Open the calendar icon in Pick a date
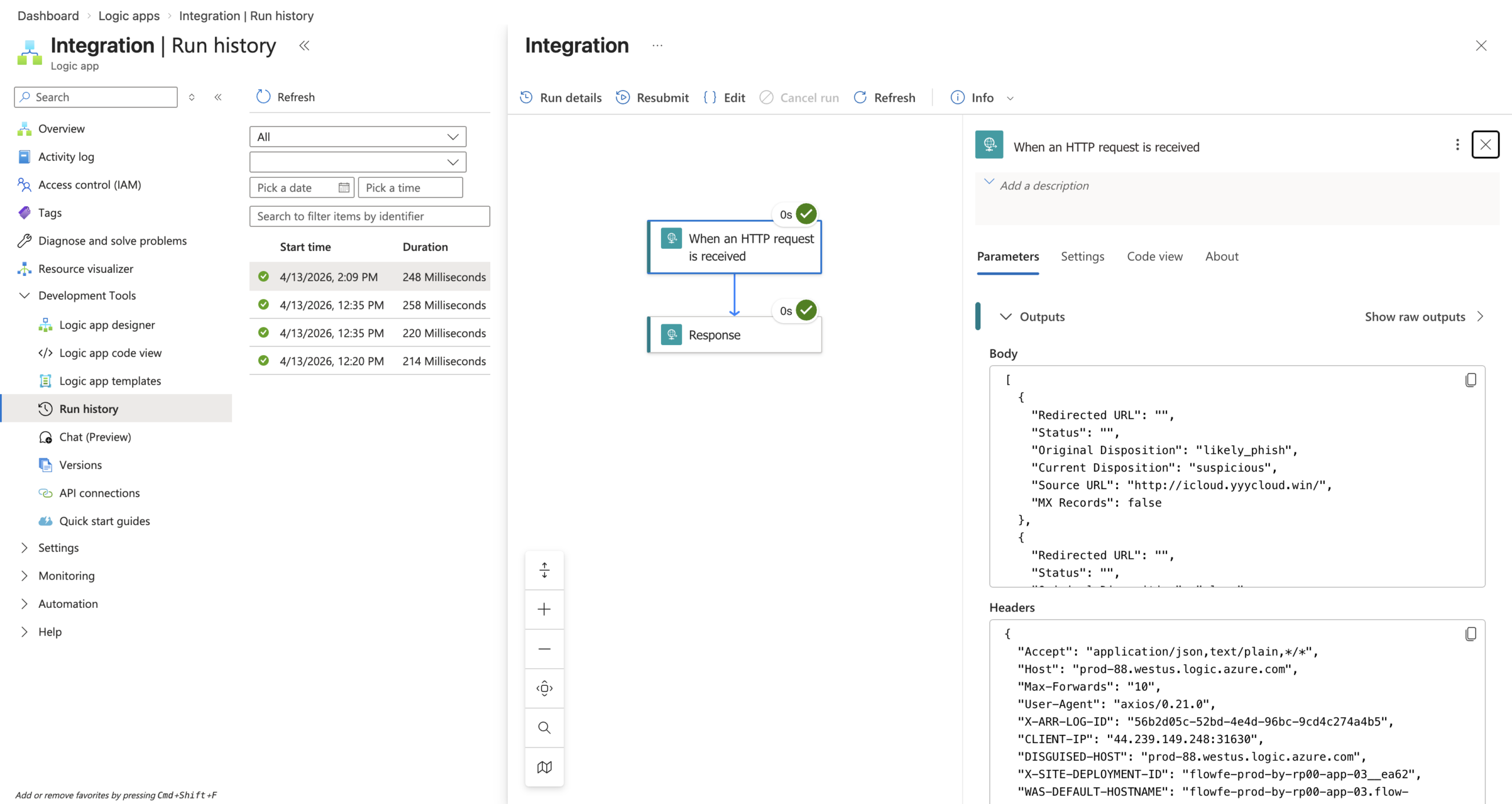This screenshot has height=804, width=1512. [x=344, y=188]
